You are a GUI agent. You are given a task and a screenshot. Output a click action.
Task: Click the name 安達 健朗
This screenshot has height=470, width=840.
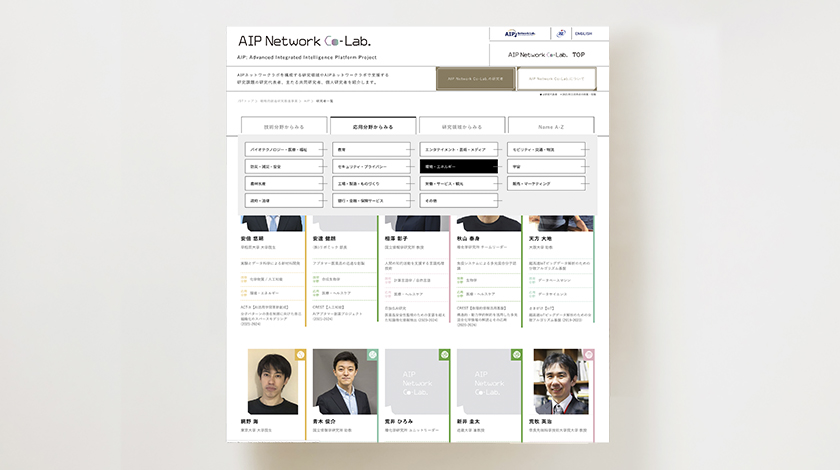[x=324, y=238]
